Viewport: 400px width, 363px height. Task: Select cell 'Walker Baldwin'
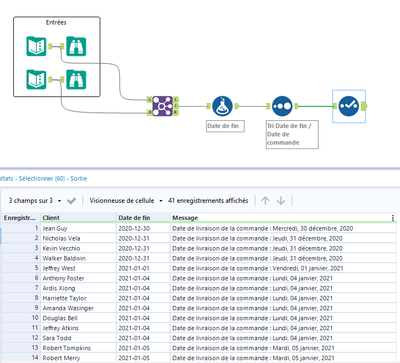pyautogui.click(x=78, y=258)
